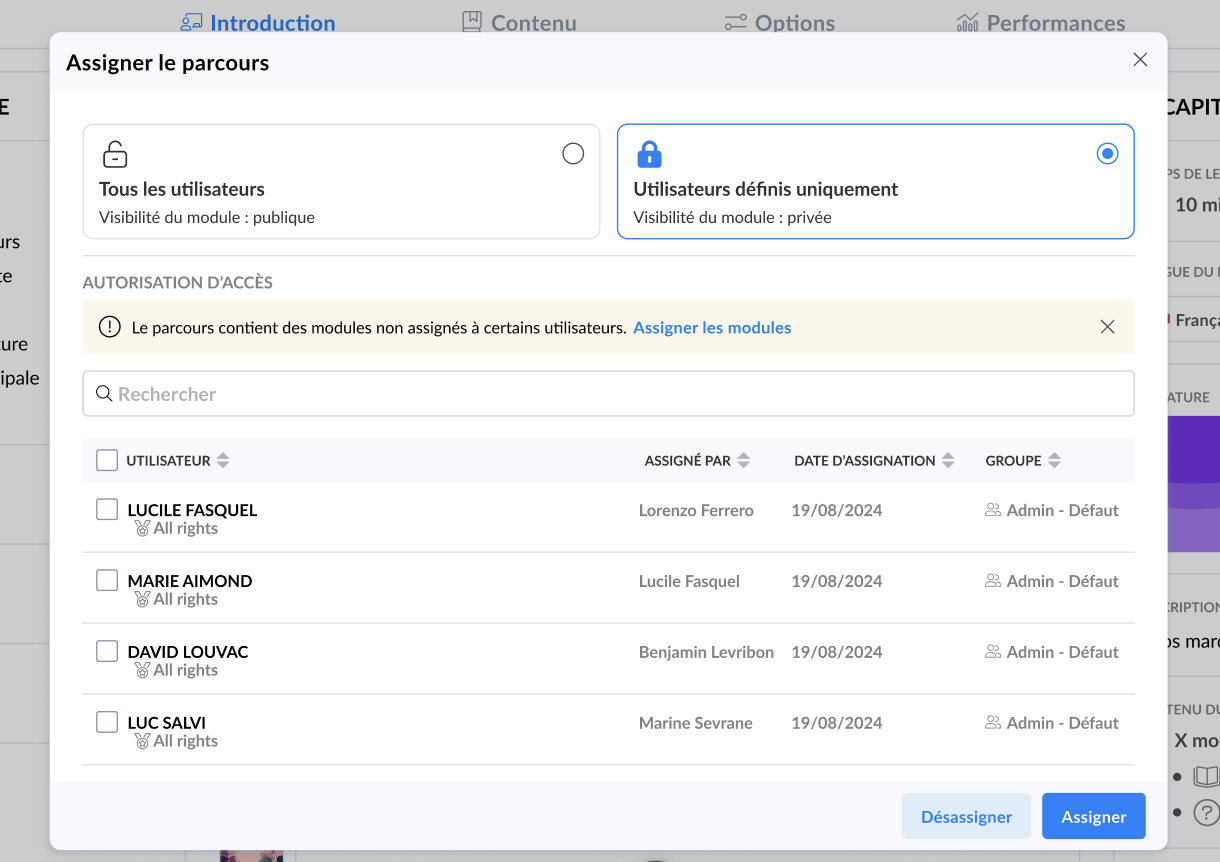1220x862 pixels.
Task: Sort by Date d'assignation column arrows
Action: [948, 461]
